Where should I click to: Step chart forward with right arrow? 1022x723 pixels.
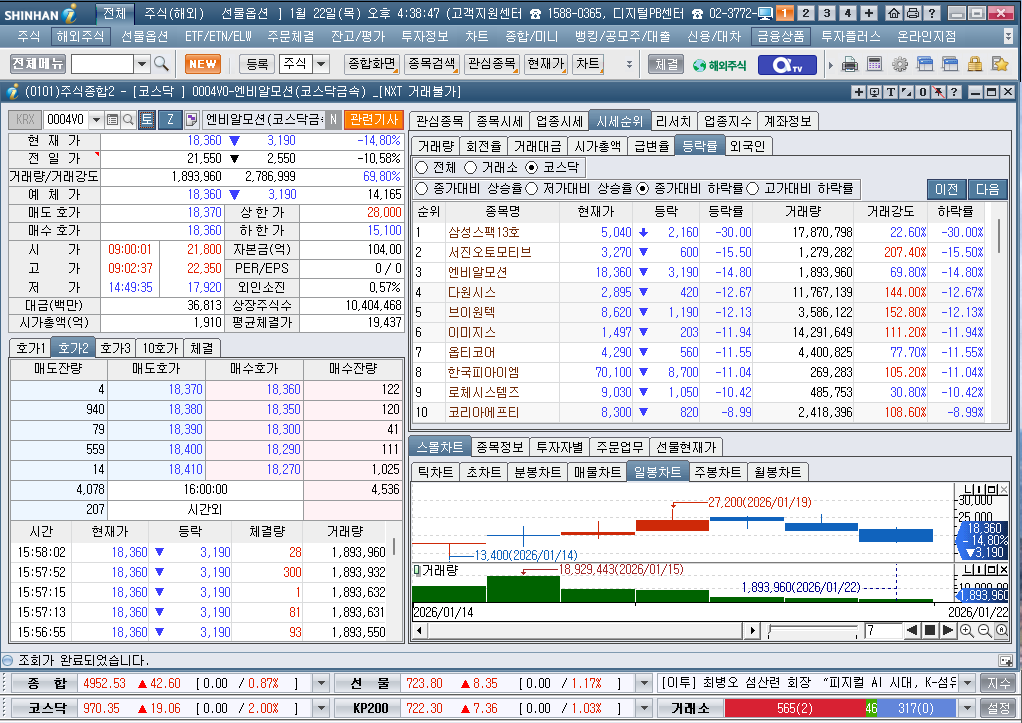(948, 630)
